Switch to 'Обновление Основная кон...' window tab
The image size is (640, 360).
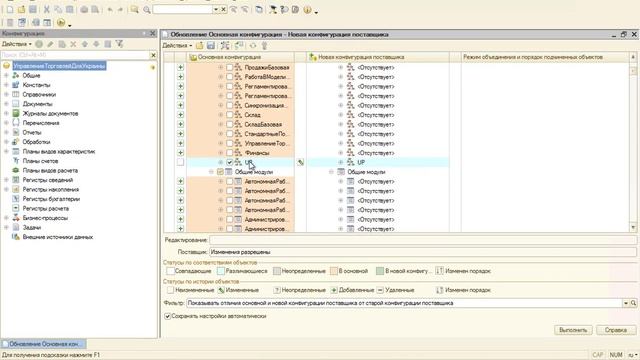tap(43, 344)
